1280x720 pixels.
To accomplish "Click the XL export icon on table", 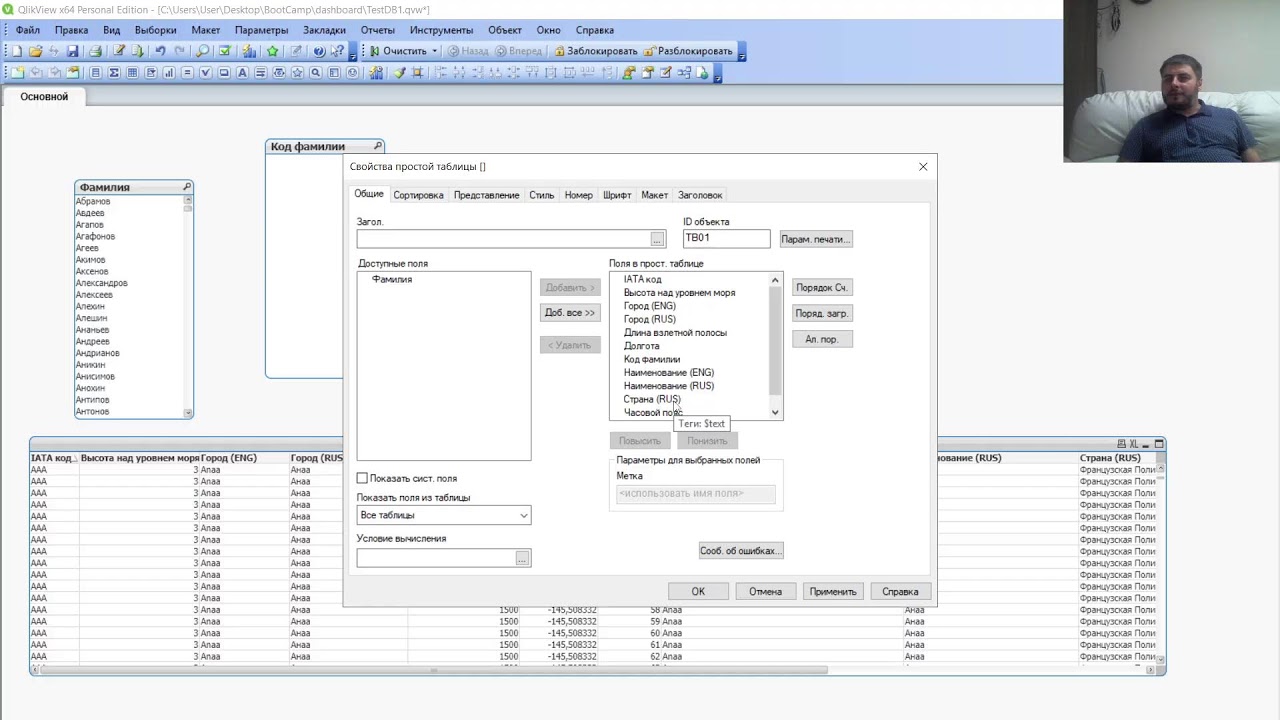I will tap(1134, 444).
